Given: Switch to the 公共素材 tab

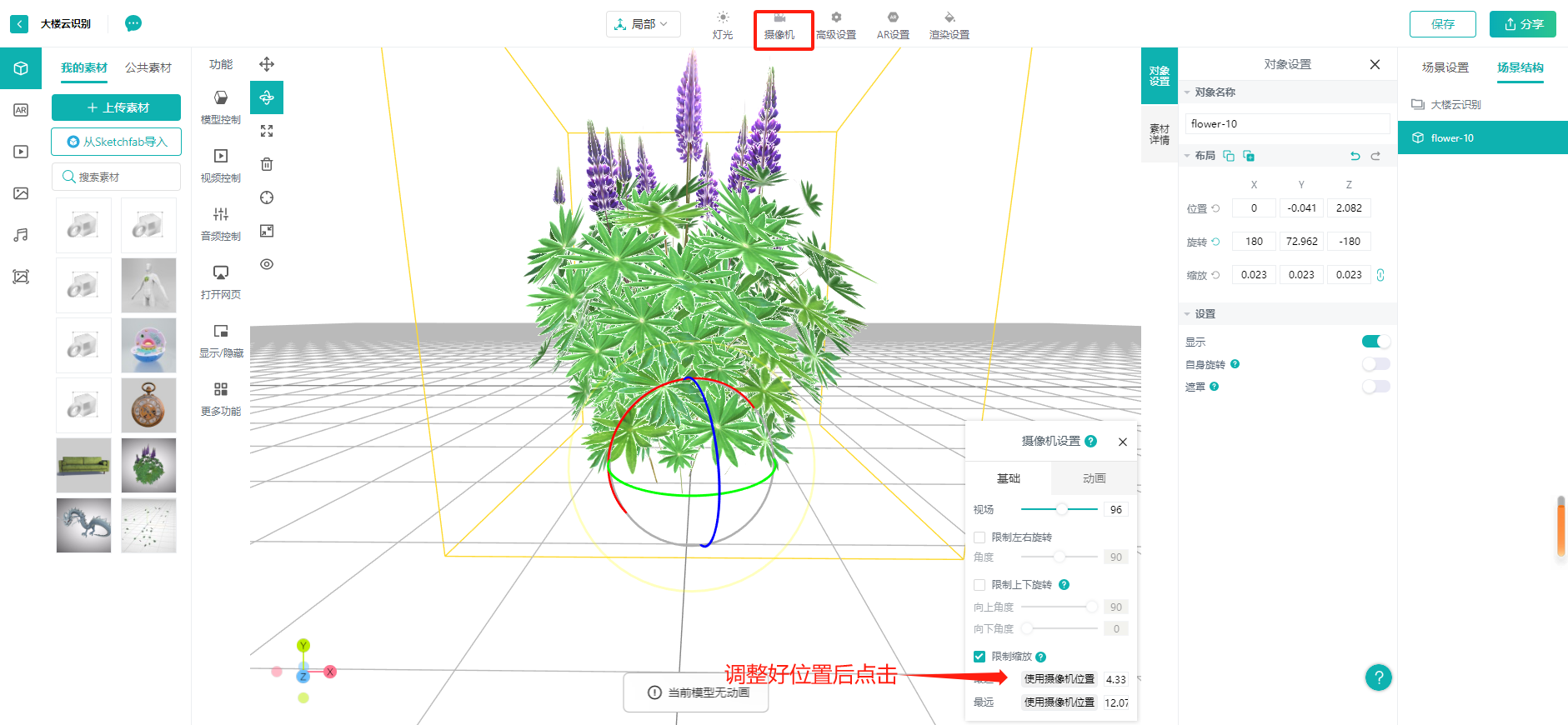Looking at the screenshot, I should 148,67.
